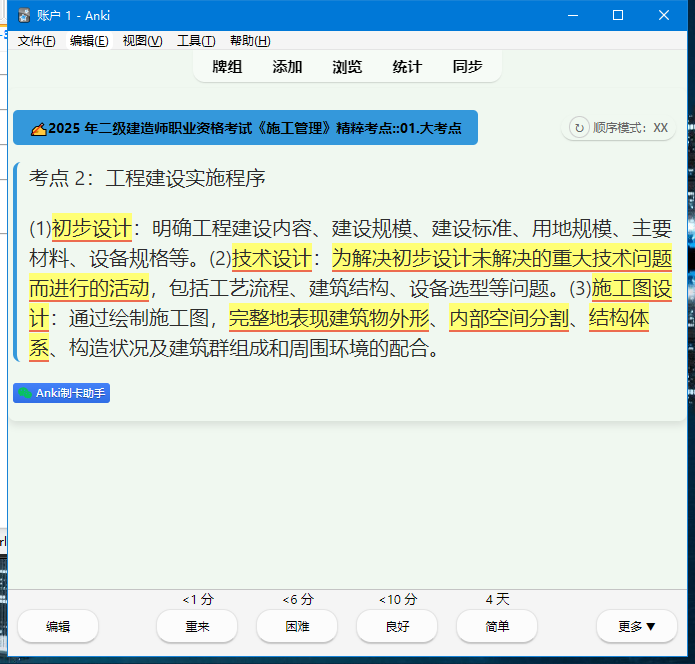The image size is (695, 664).
Task: Click the 编辑 button at bottom
Action: [58, 626]
